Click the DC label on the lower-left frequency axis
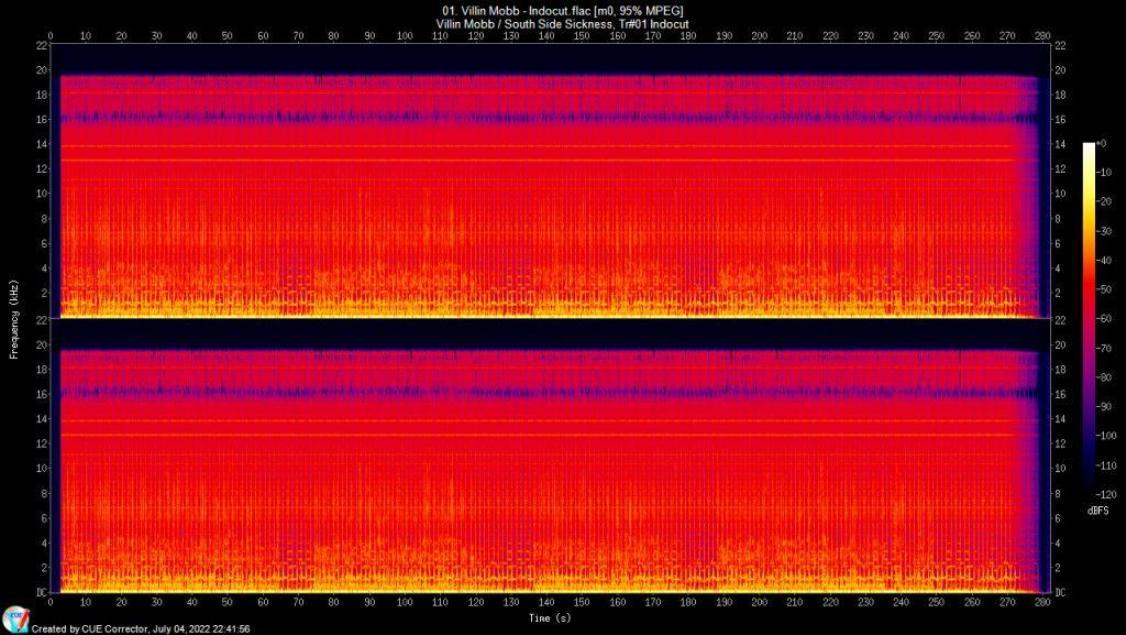The image size is (1126, 635). (41, 593)
